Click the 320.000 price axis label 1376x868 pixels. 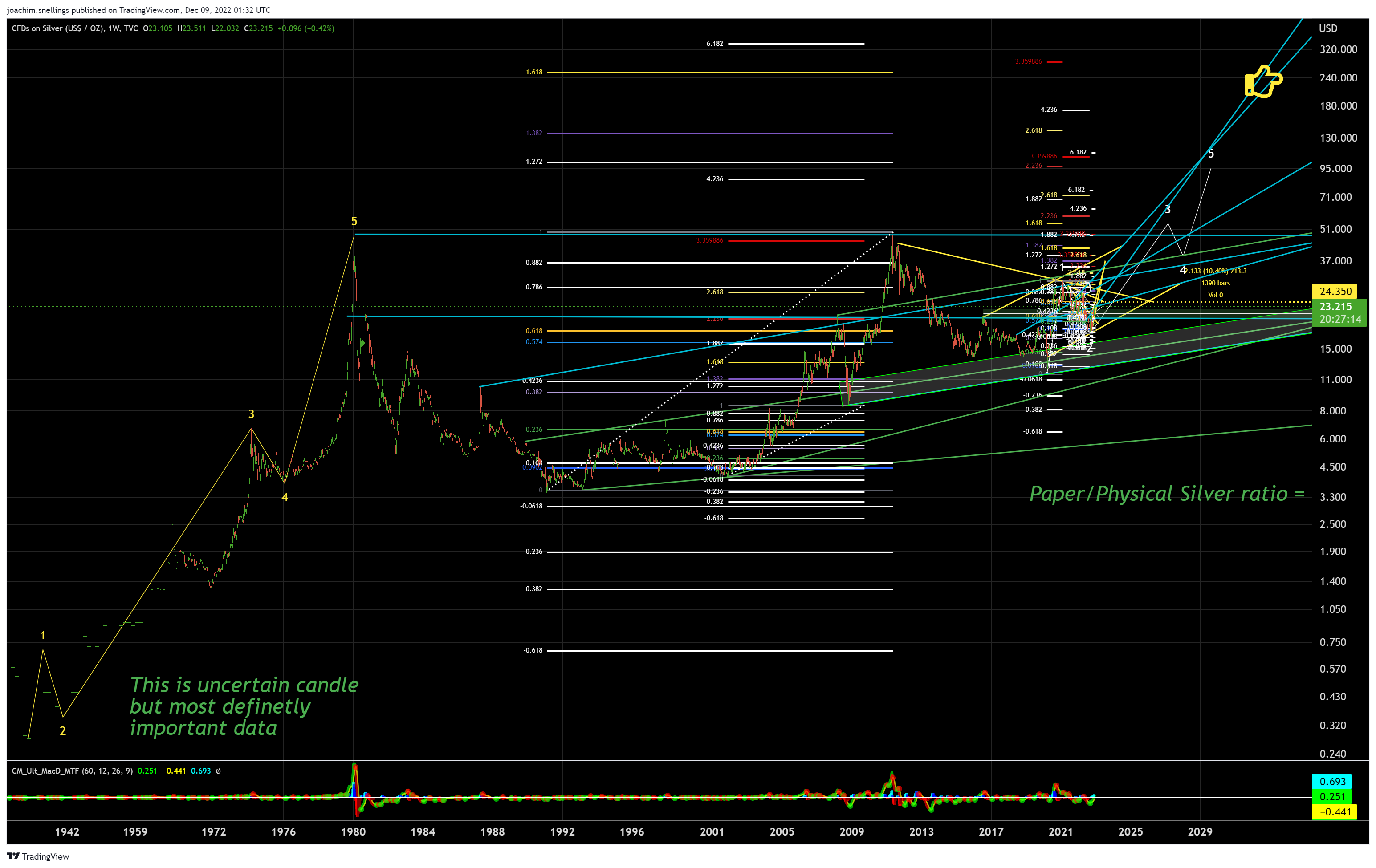click(1338, 49)
